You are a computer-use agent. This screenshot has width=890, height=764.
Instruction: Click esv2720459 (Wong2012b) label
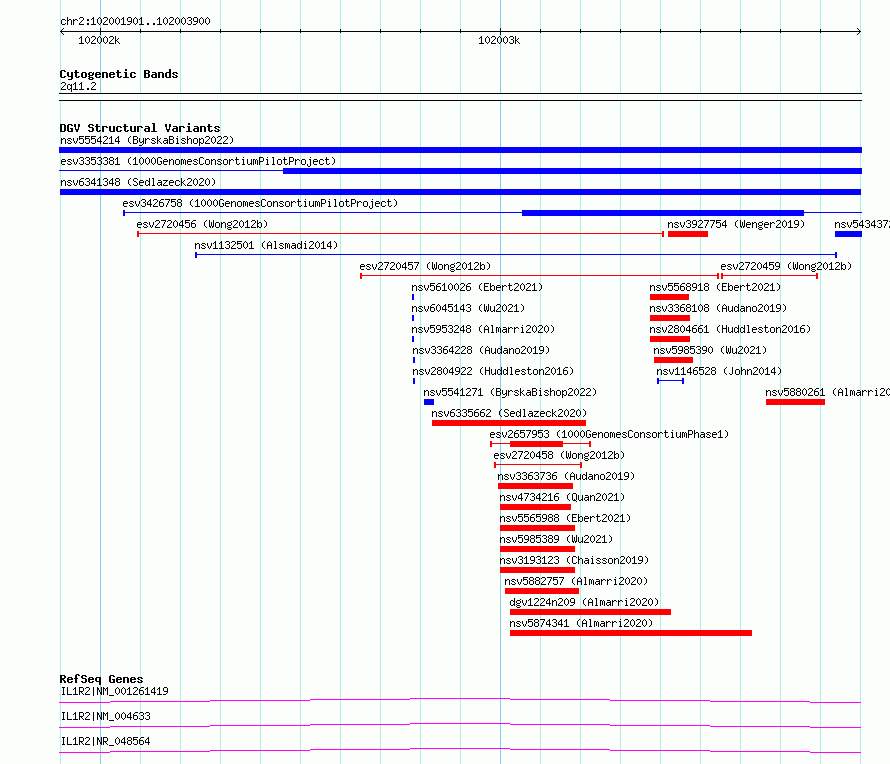pyautogui.click(x=786, y=266)
